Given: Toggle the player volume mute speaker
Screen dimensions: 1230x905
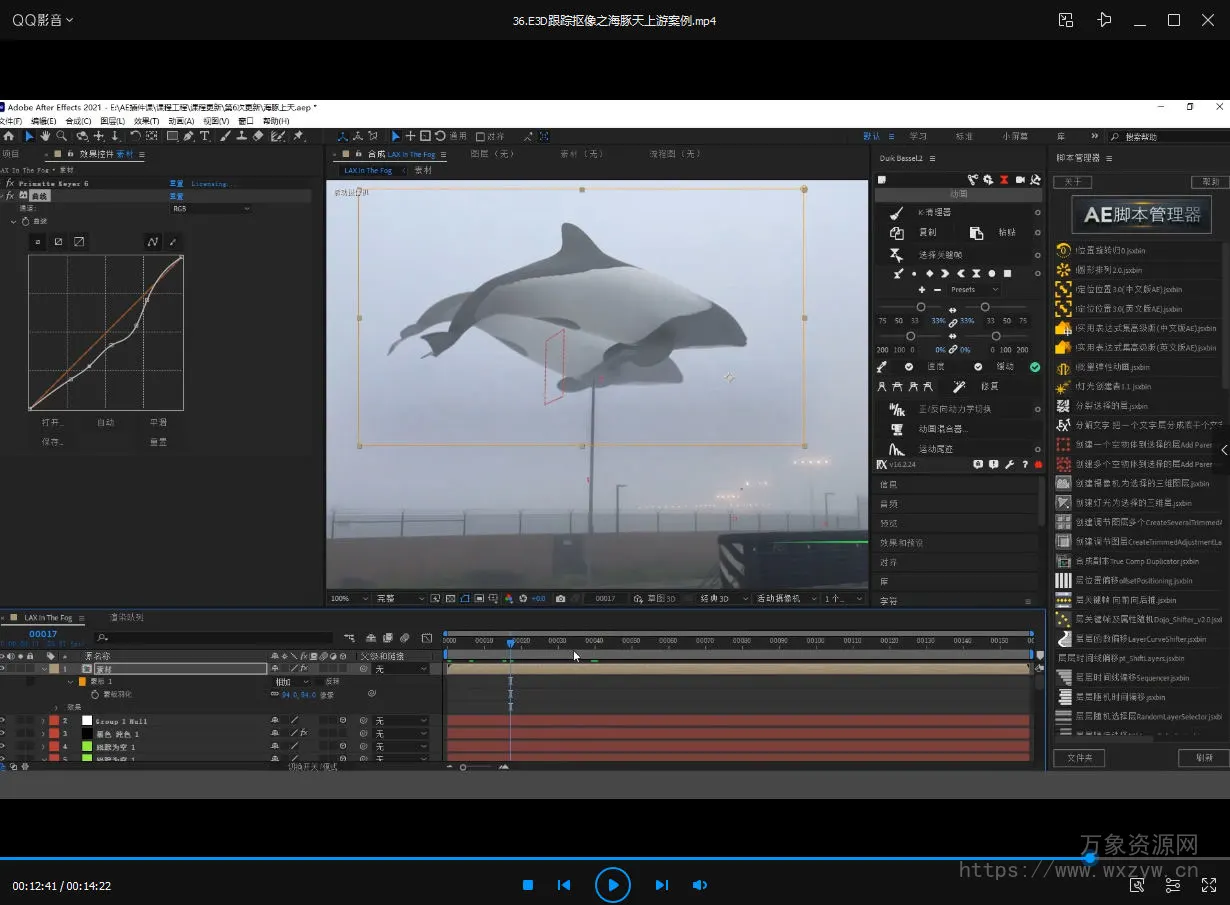Looking at the screenshot, I should pos(700,885).
